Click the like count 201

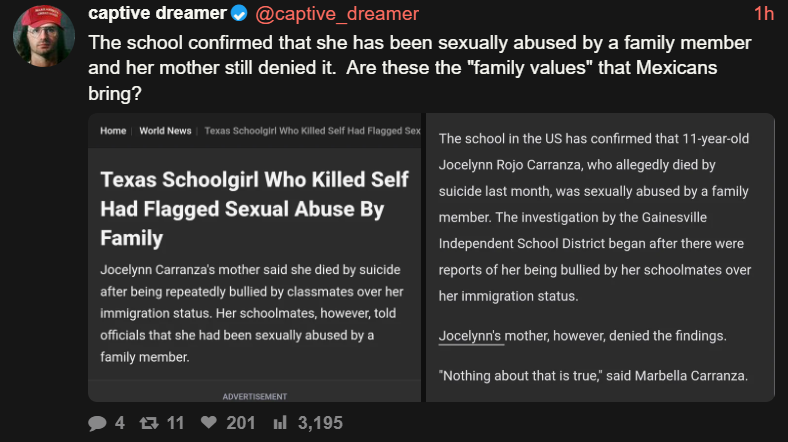tap(241, 423)
